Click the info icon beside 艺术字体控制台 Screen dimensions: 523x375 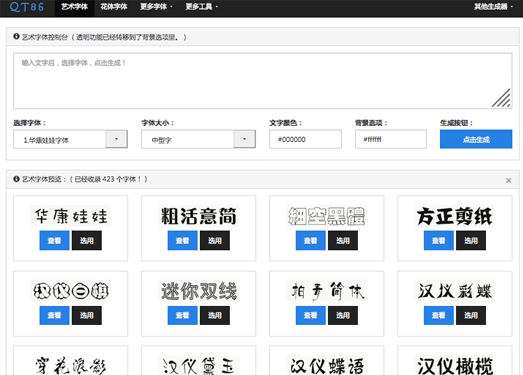16,36
